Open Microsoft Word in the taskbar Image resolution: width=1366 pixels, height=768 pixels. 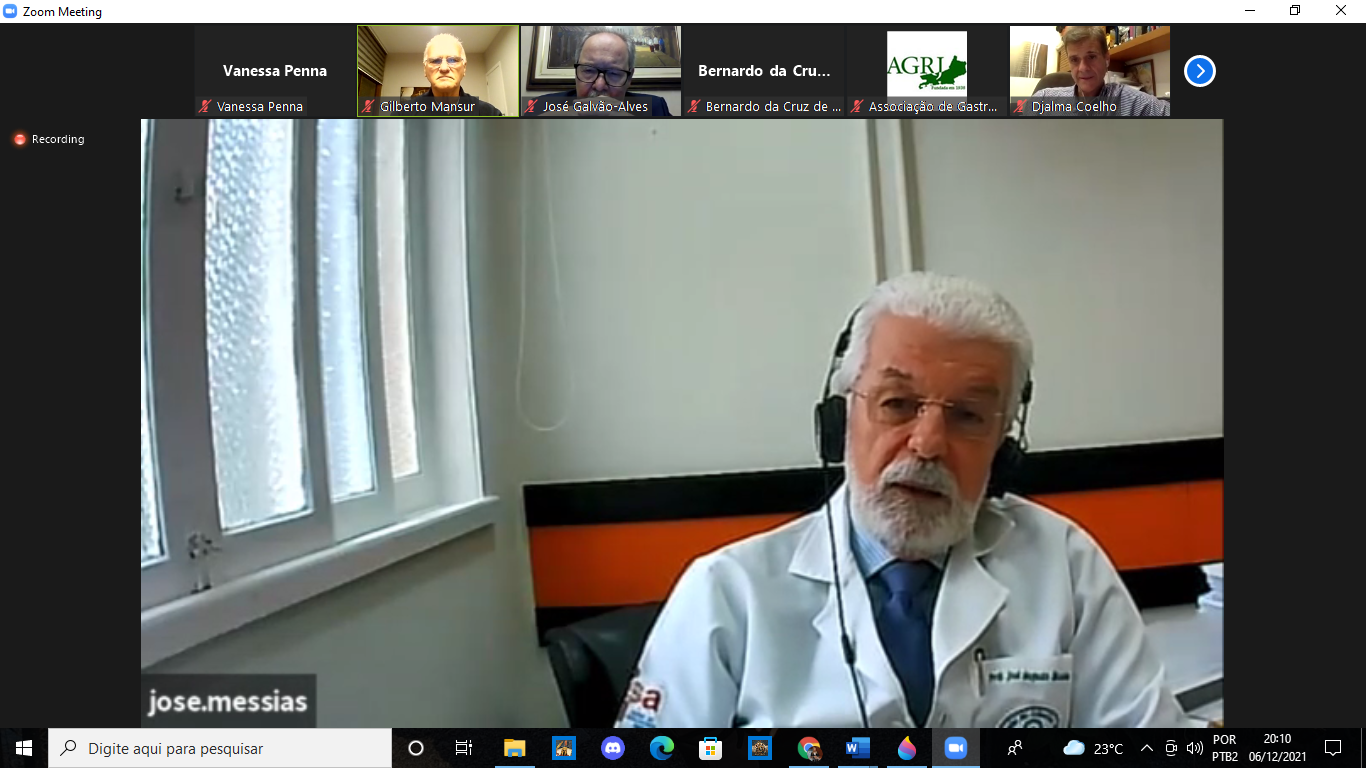coord(858,748)
